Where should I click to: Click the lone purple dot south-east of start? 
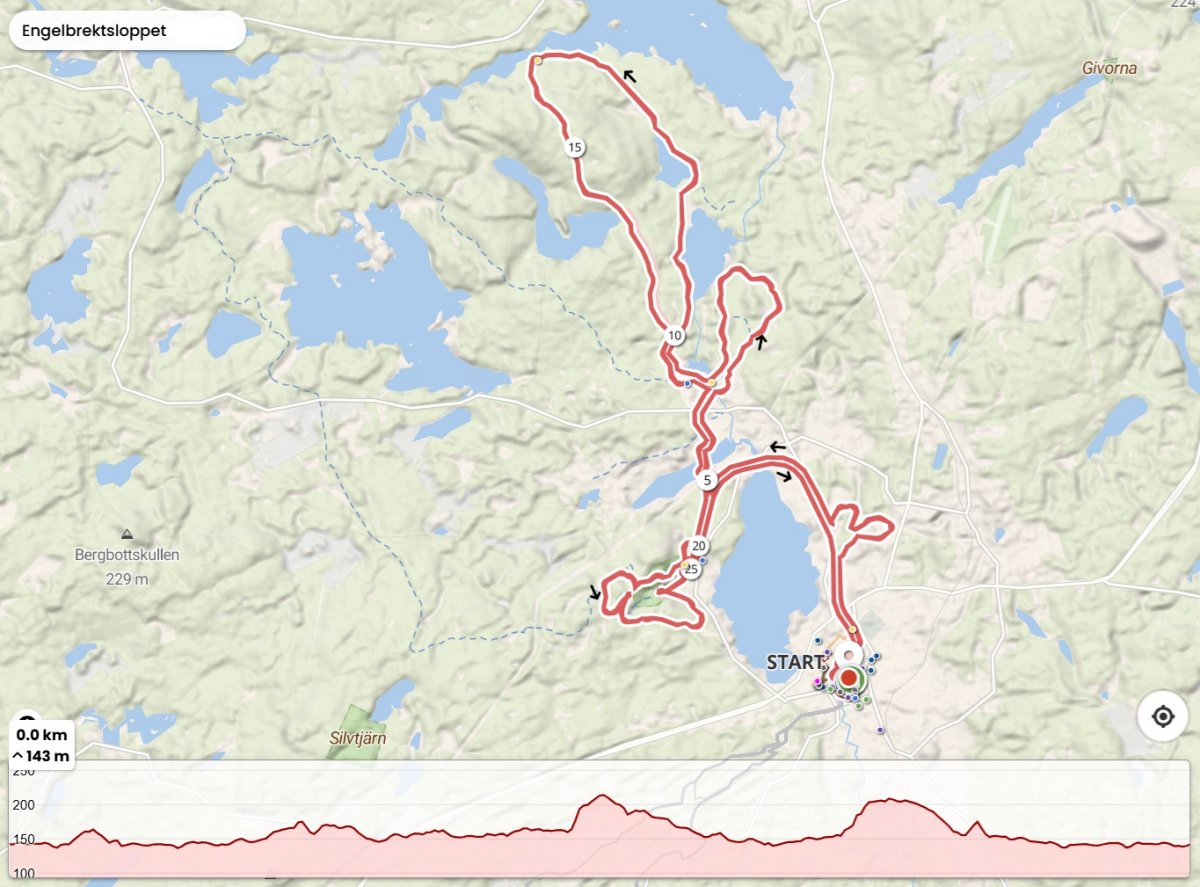point(880,730)
